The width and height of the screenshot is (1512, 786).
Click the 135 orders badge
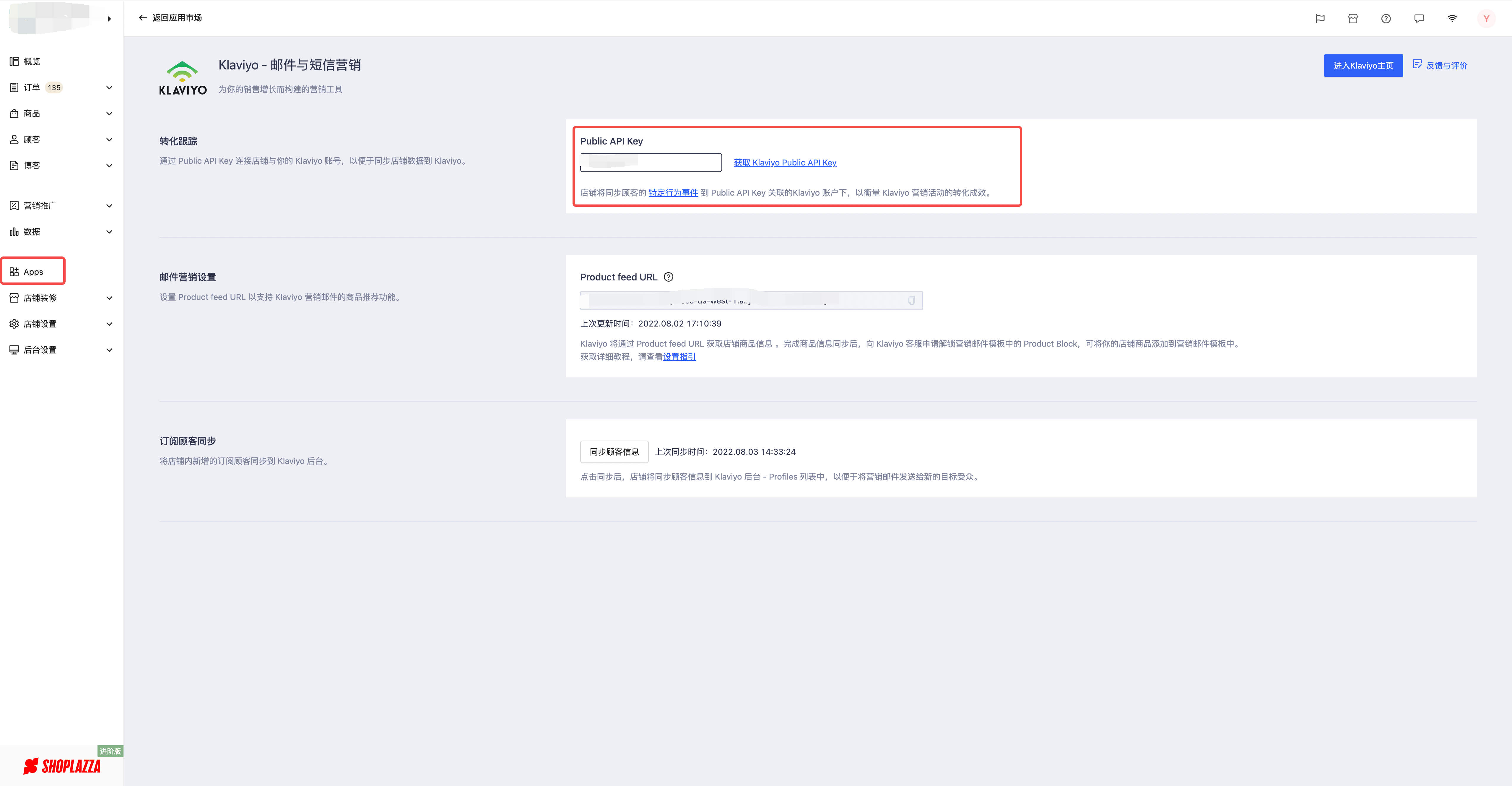(54, 87)
